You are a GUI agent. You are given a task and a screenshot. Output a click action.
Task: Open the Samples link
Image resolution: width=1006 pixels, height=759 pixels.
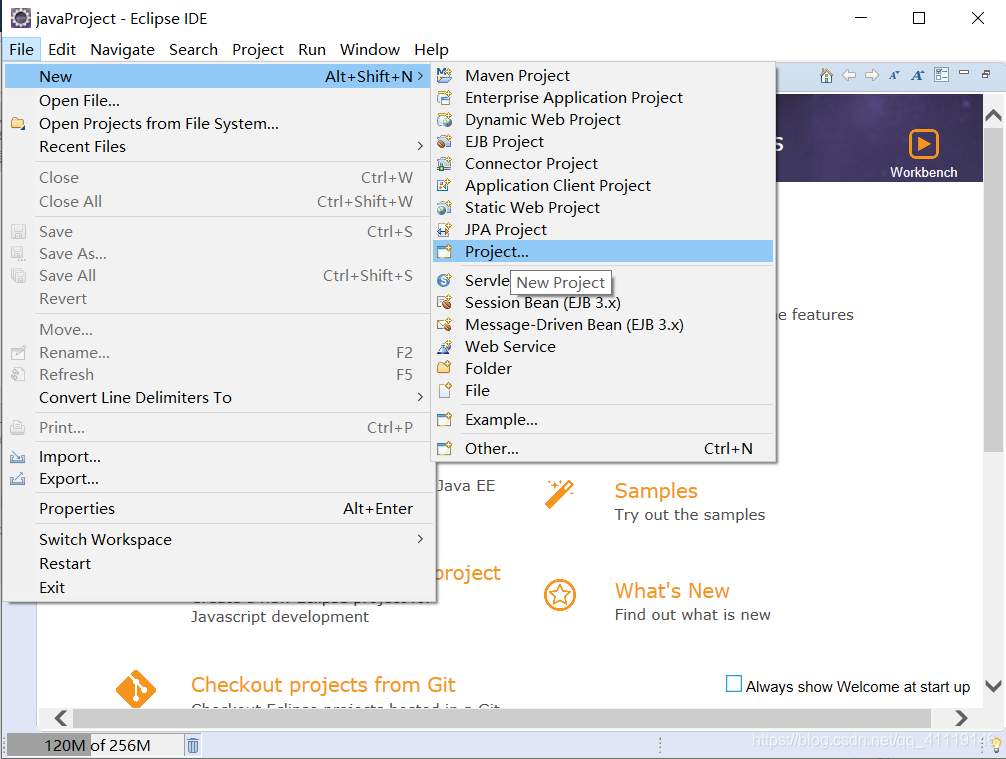point(656,491)
